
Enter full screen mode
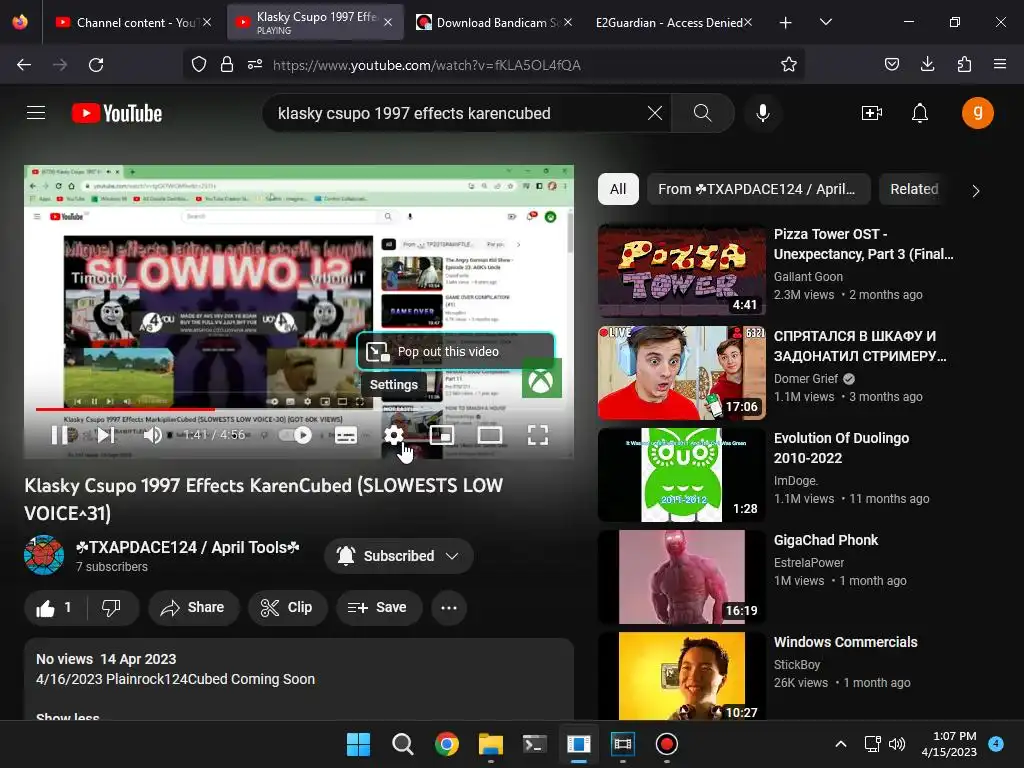(x=537, y=435)
